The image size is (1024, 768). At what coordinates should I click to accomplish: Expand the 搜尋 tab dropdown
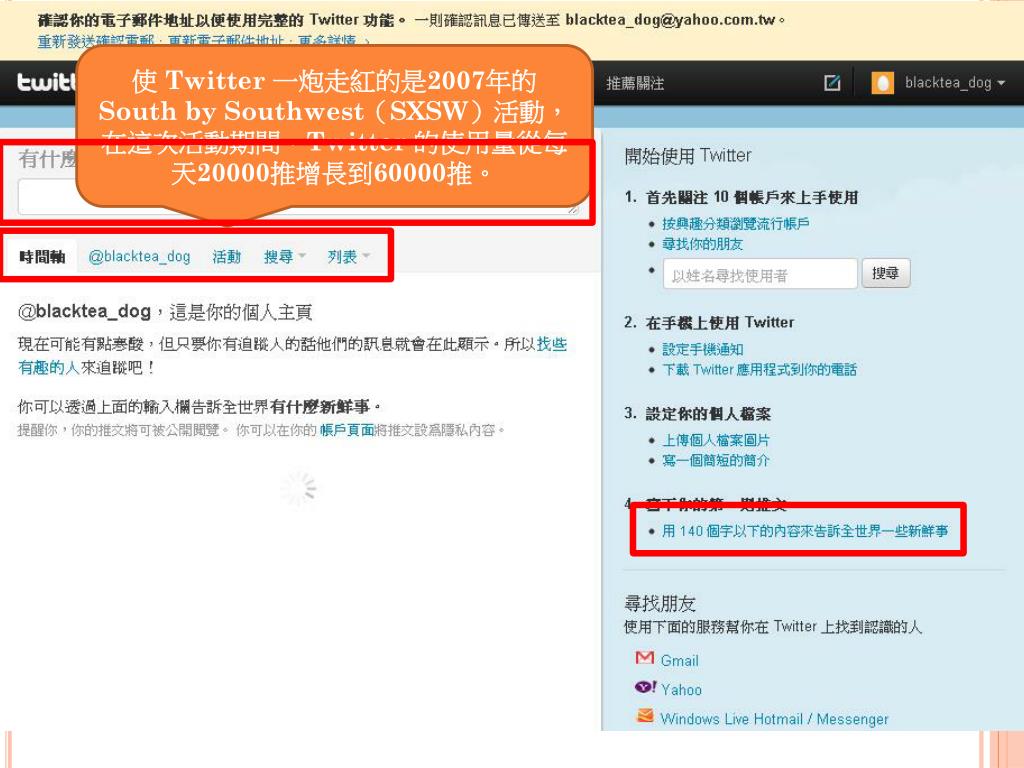click(285, 257)
